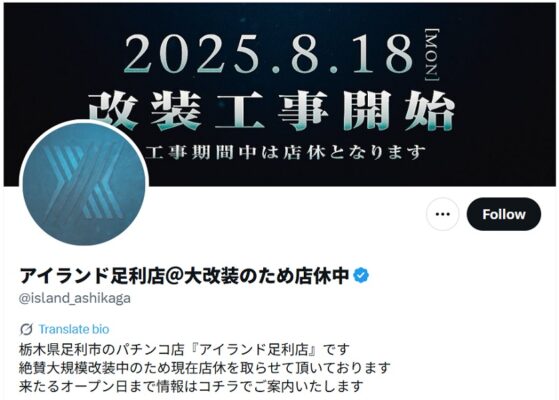Viewport: 559px width, 400px height.
Task: Open the round blue profile avatar
Action: (x=84, y=184)
